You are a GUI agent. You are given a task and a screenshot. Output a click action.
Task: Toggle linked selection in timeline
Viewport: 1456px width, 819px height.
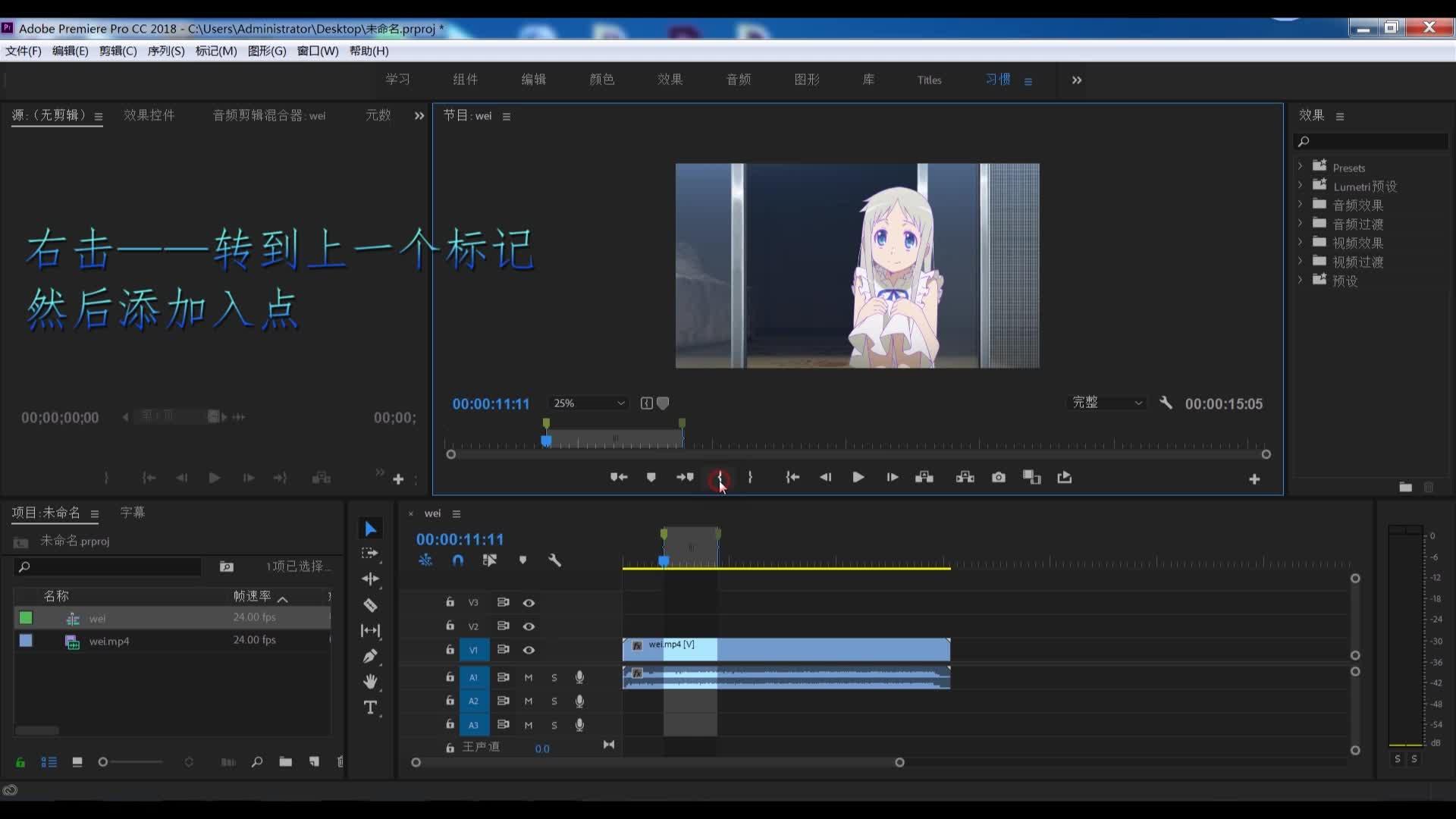pos(490,560)
